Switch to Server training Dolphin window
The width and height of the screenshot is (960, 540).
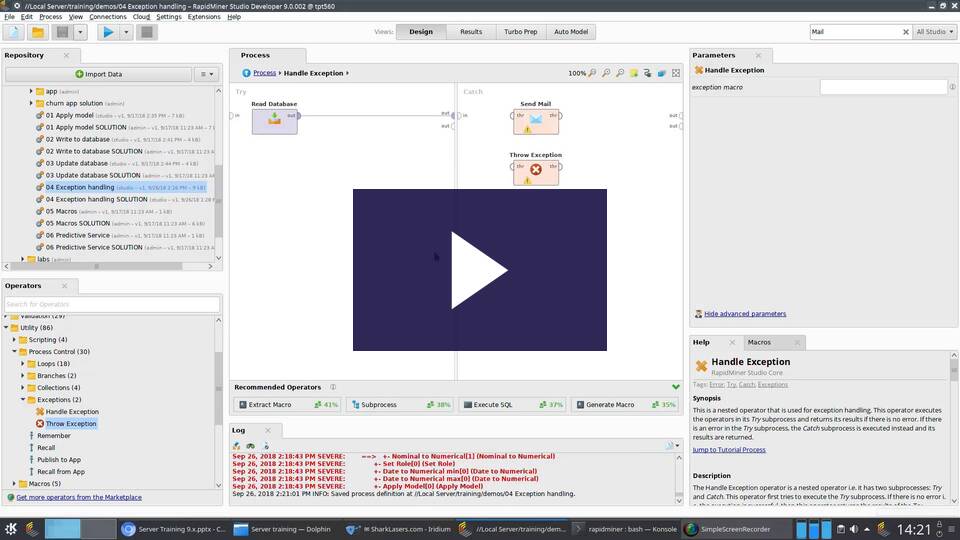(x=284, y=529)
